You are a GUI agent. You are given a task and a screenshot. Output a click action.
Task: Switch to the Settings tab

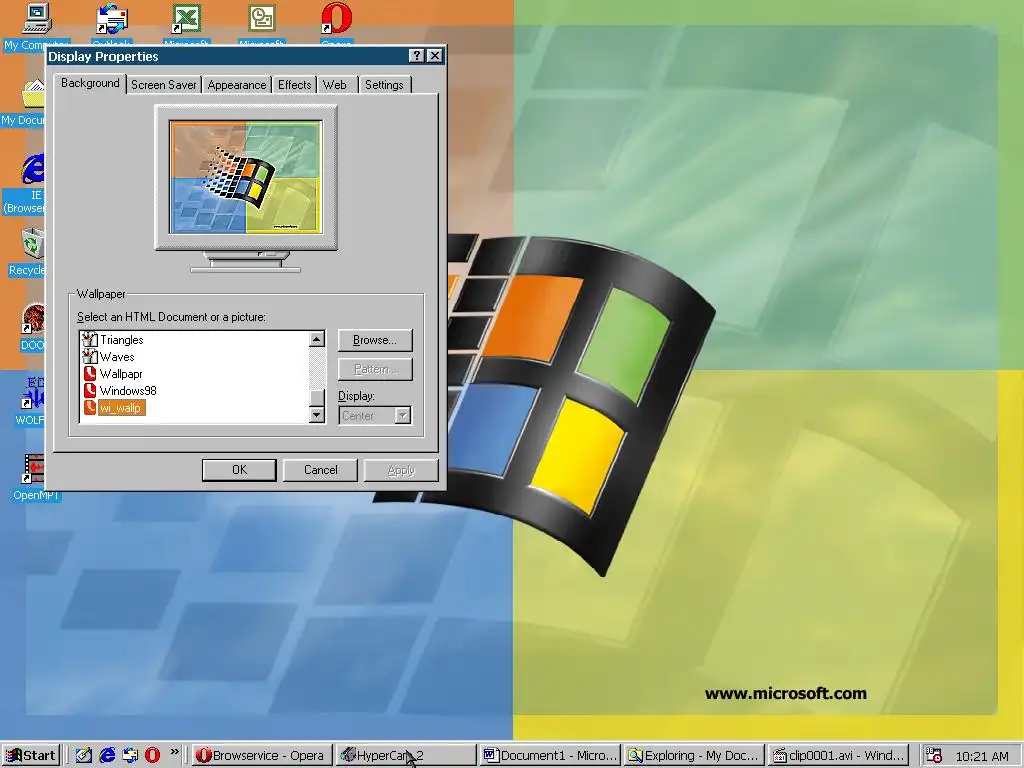pyautogui.click(x=384, y=85)
